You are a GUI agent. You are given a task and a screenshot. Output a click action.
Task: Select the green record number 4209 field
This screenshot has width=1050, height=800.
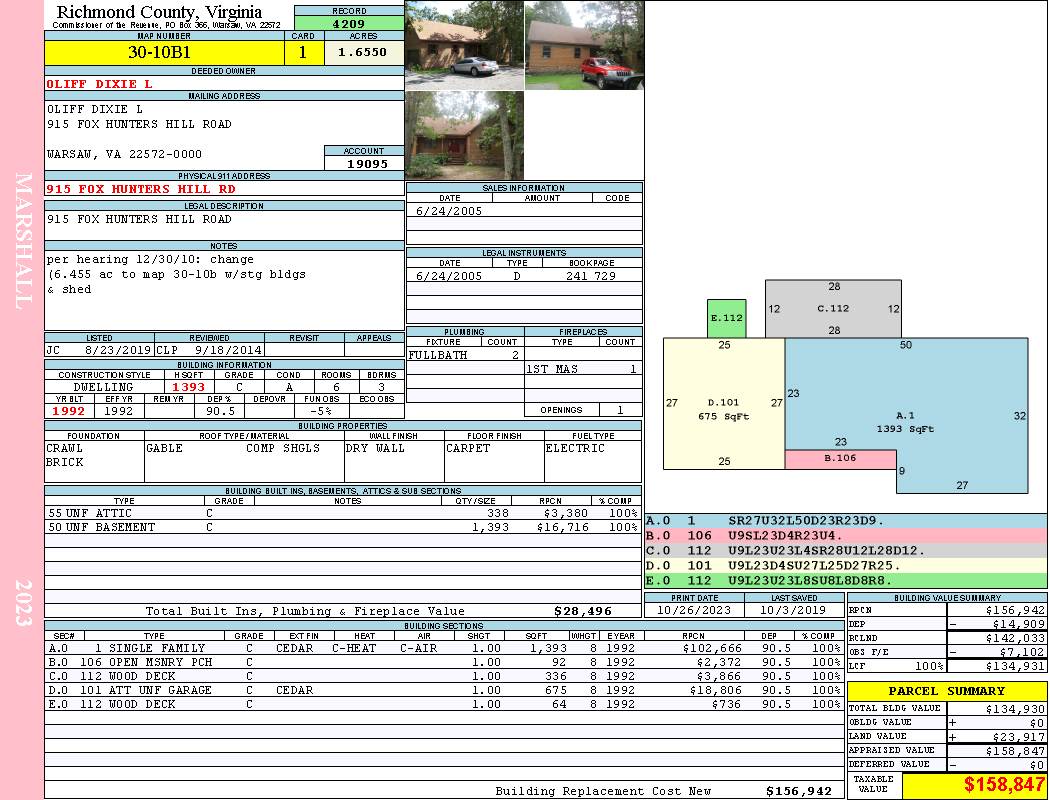(348, 23)
